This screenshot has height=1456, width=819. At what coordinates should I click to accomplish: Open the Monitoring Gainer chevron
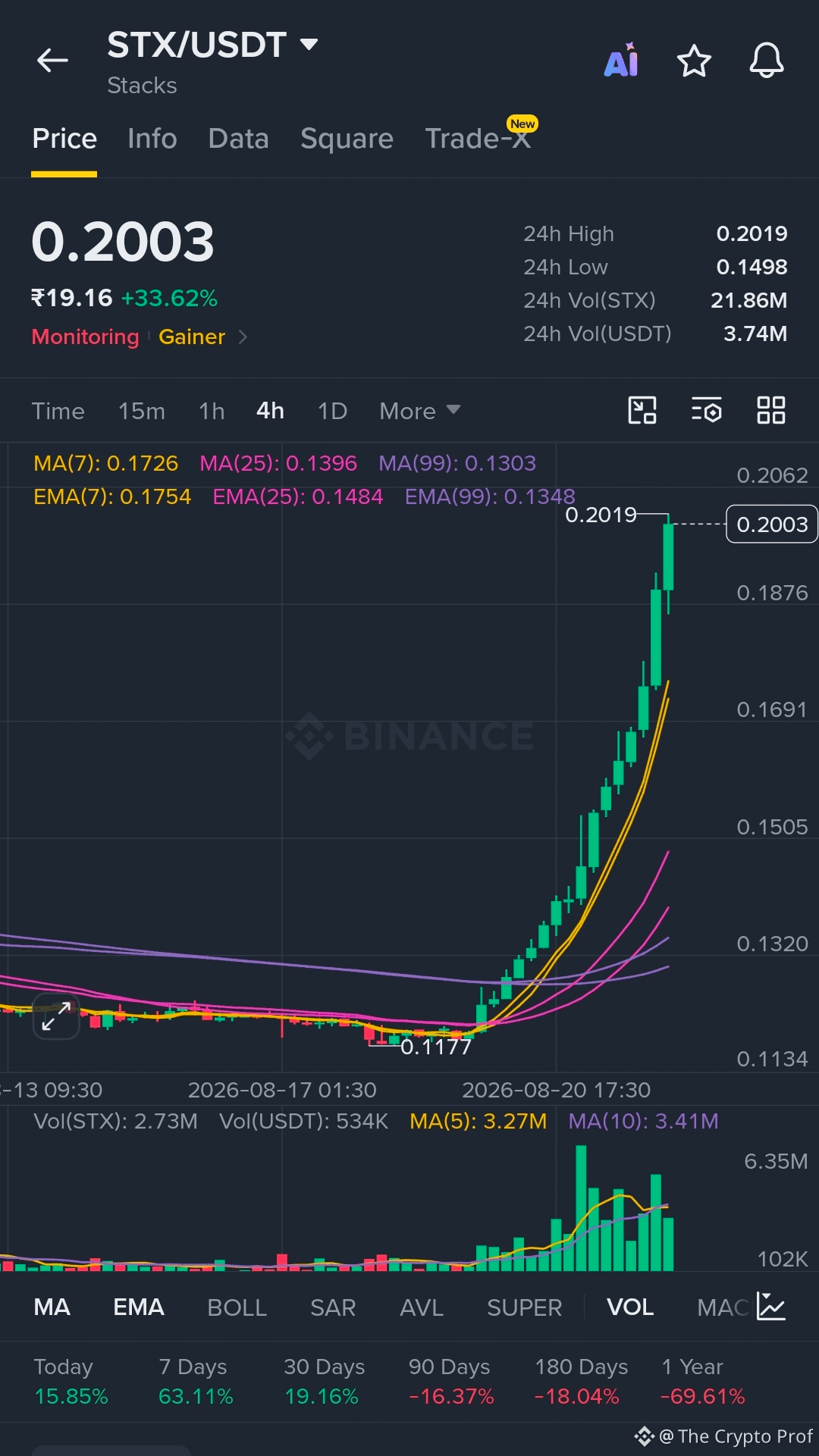(243, 337)
